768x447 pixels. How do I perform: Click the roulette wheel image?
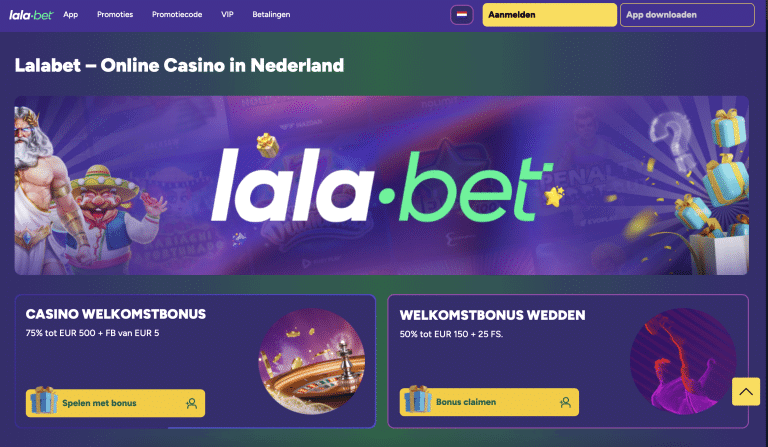tap(312, 361)
